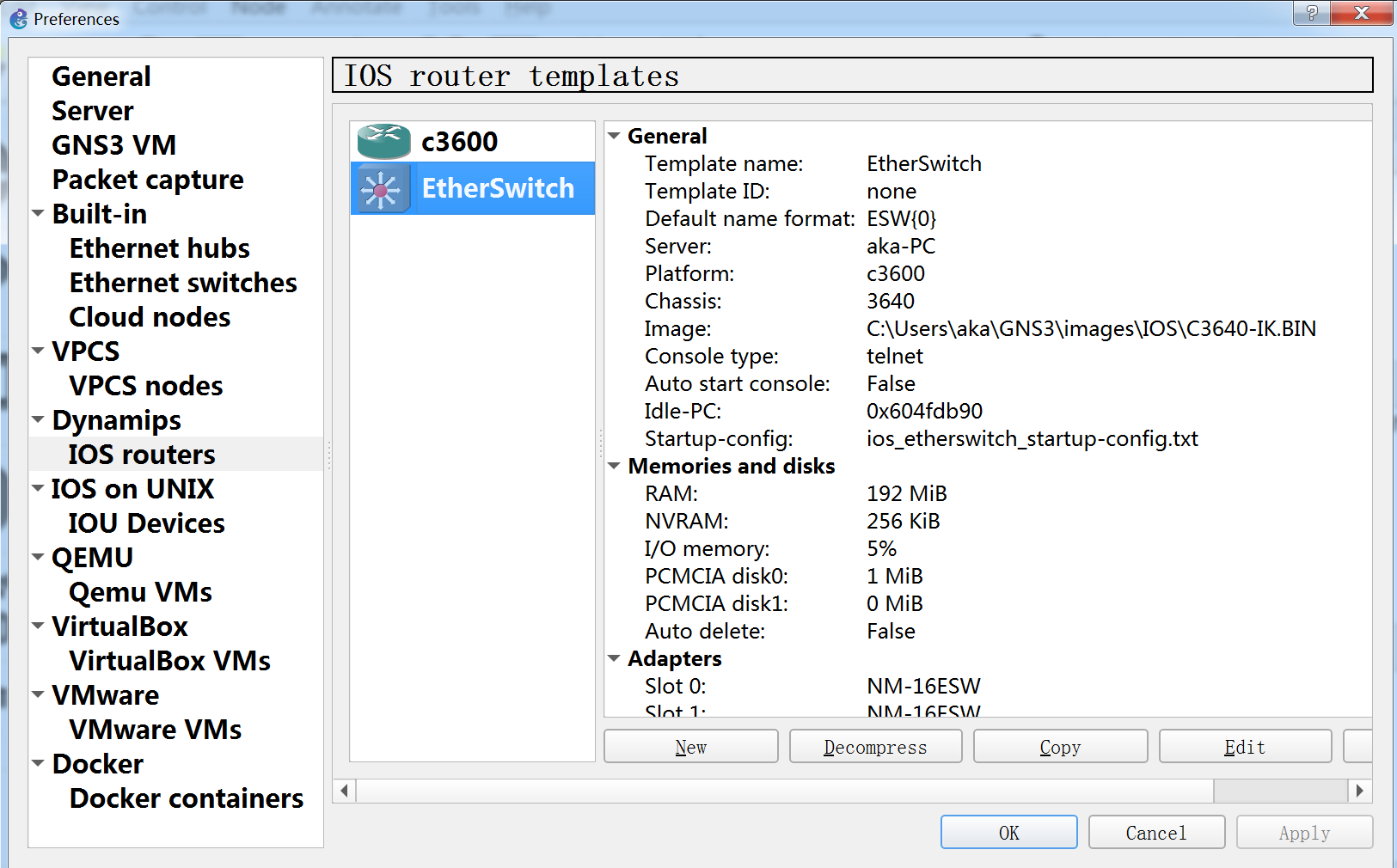Select VirtualBox VMs in the sidebar

tap(170, 661)
